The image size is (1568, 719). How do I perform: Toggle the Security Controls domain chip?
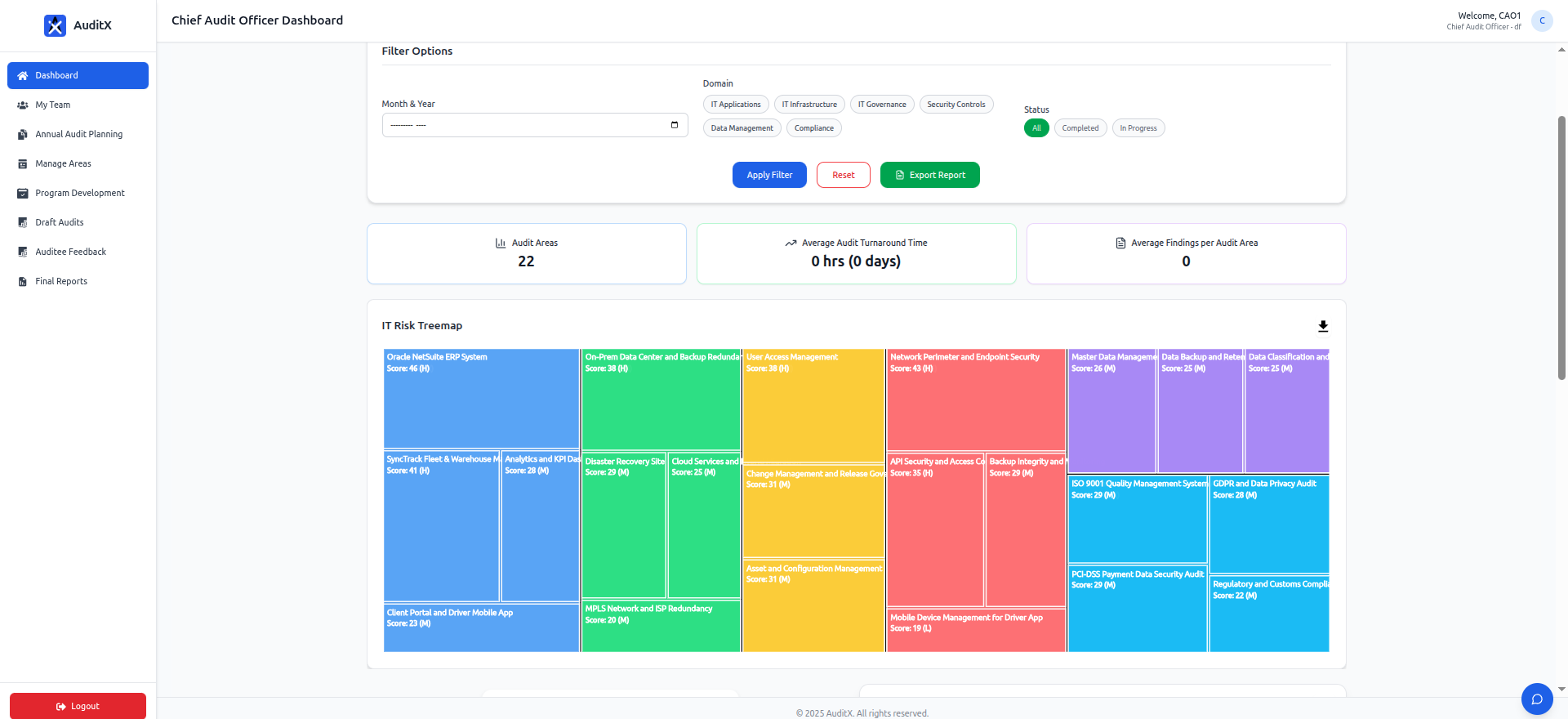(x=955, y=105)
